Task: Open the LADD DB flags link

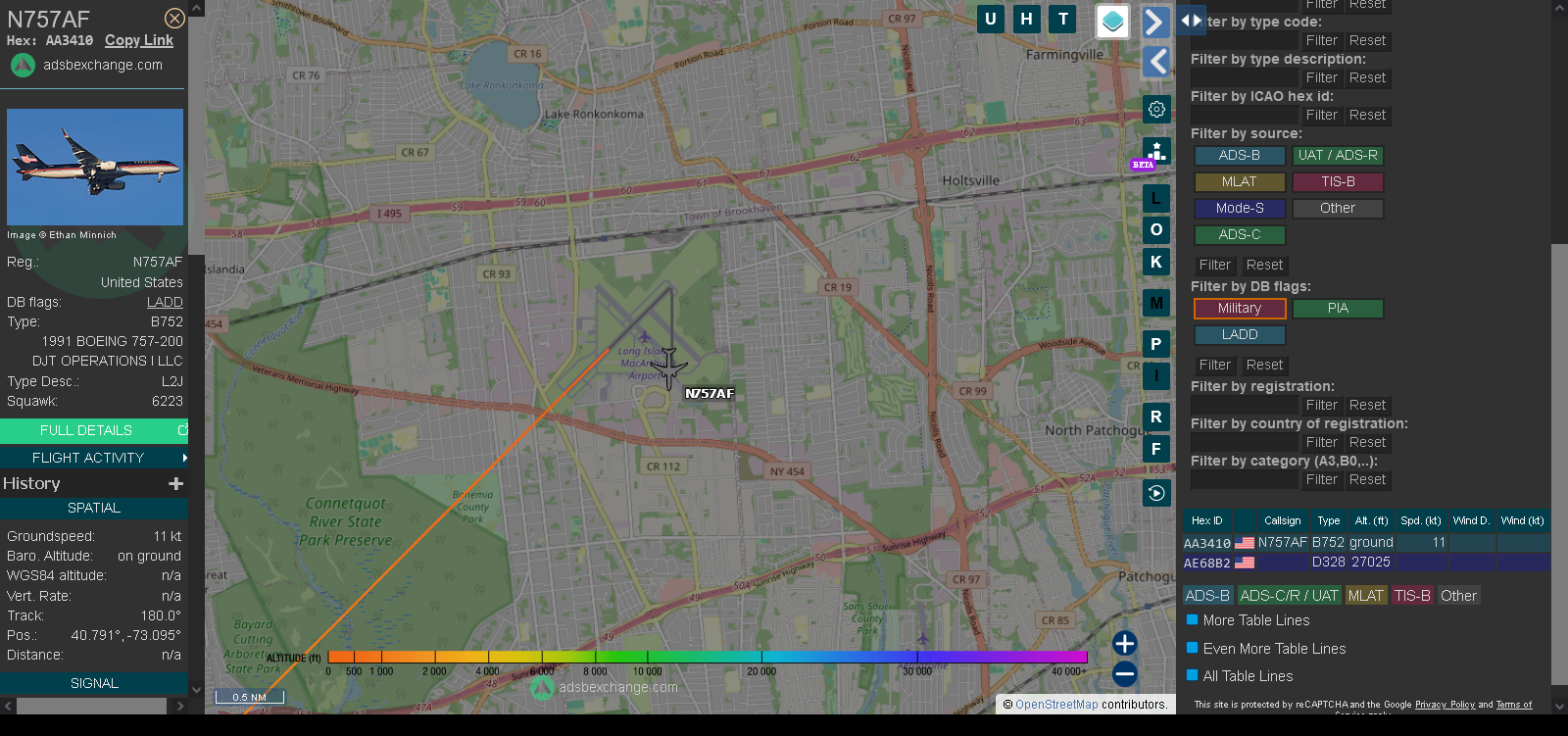Action: [x=165, y=302]
